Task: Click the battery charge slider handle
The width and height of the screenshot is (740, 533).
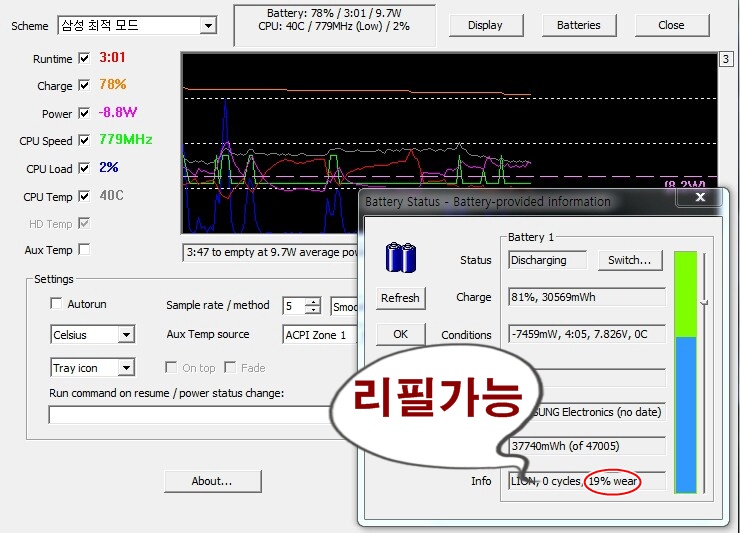Action: (704, 302)
